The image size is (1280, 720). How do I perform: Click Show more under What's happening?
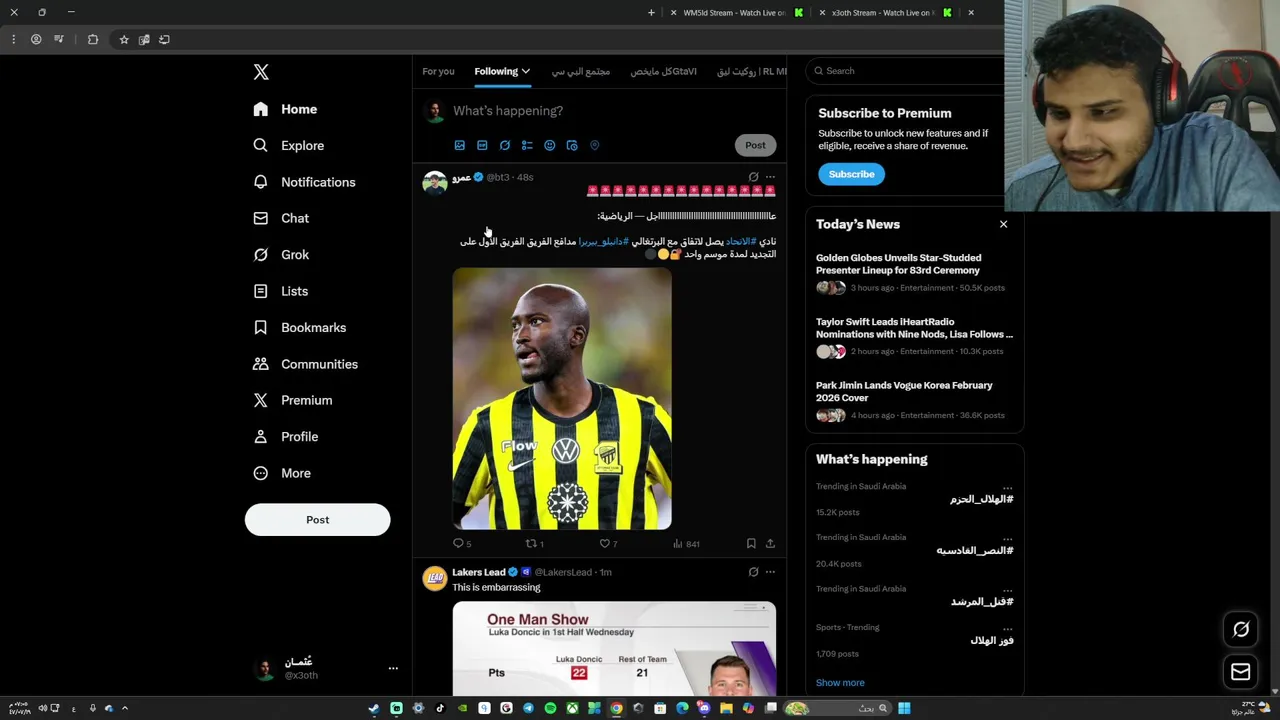[x=840, y=682]
